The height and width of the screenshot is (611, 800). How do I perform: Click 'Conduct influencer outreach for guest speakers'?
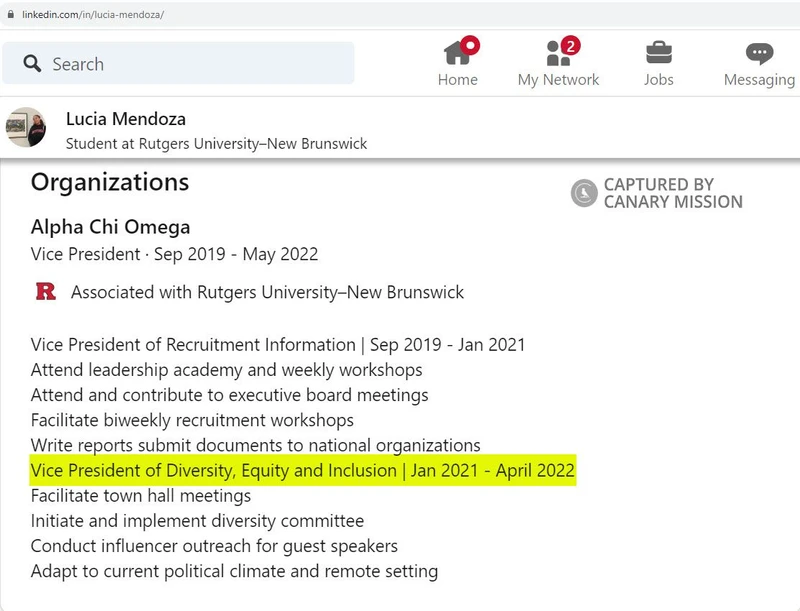pos(214,546)
